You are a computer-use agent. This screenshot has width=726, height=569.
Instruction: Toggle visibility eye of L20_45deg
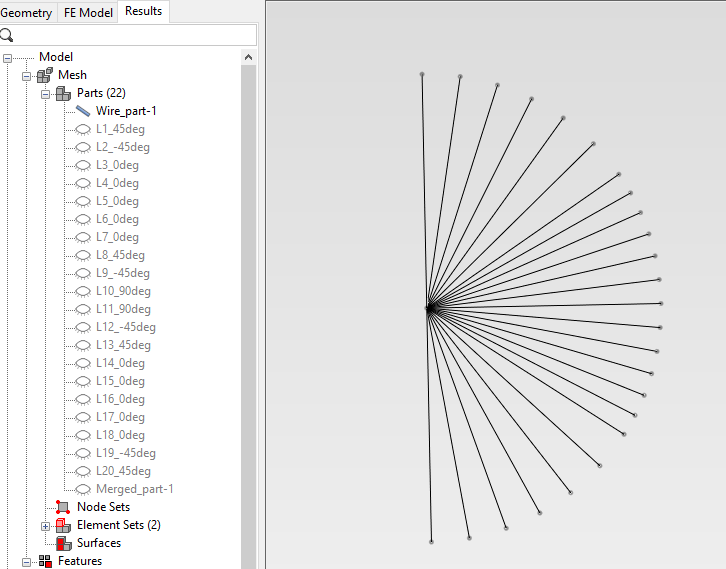coord(83,471)
